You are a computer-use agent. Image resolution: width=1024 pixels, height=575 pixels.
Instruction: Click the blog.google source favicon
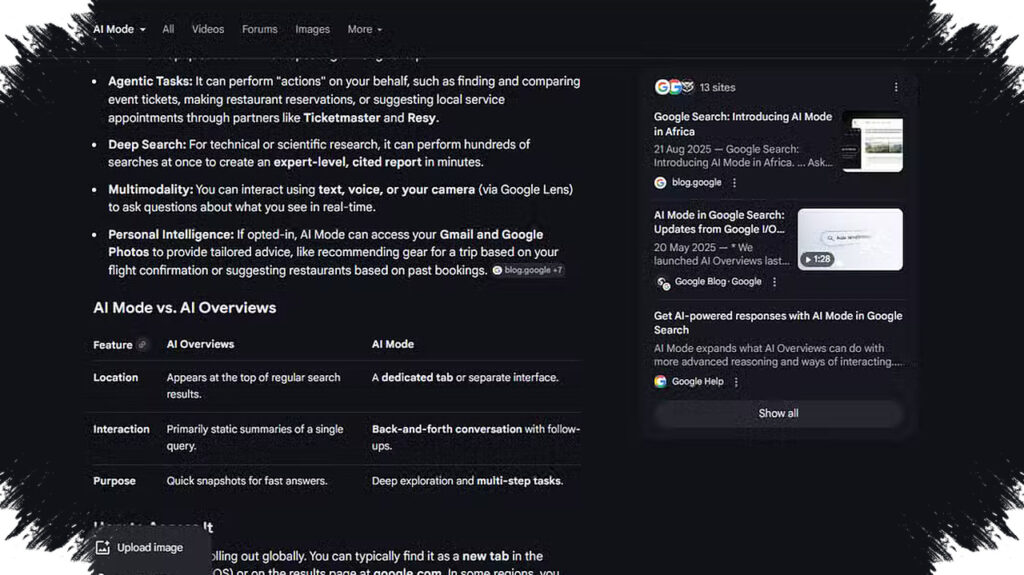click(x=660, y=183)
